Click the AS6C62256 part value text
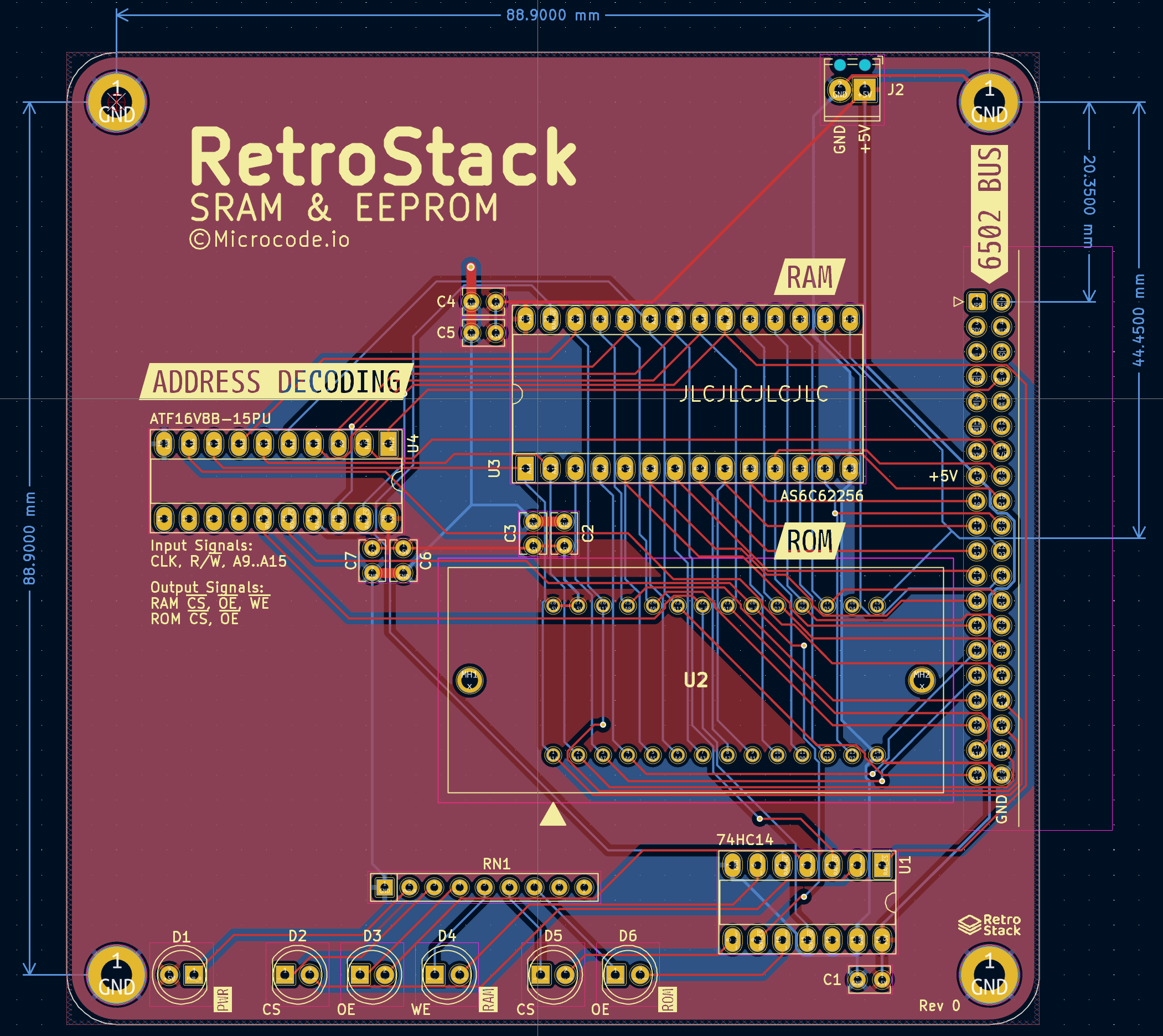The image size is (1163, 1036). click(821, 496)
